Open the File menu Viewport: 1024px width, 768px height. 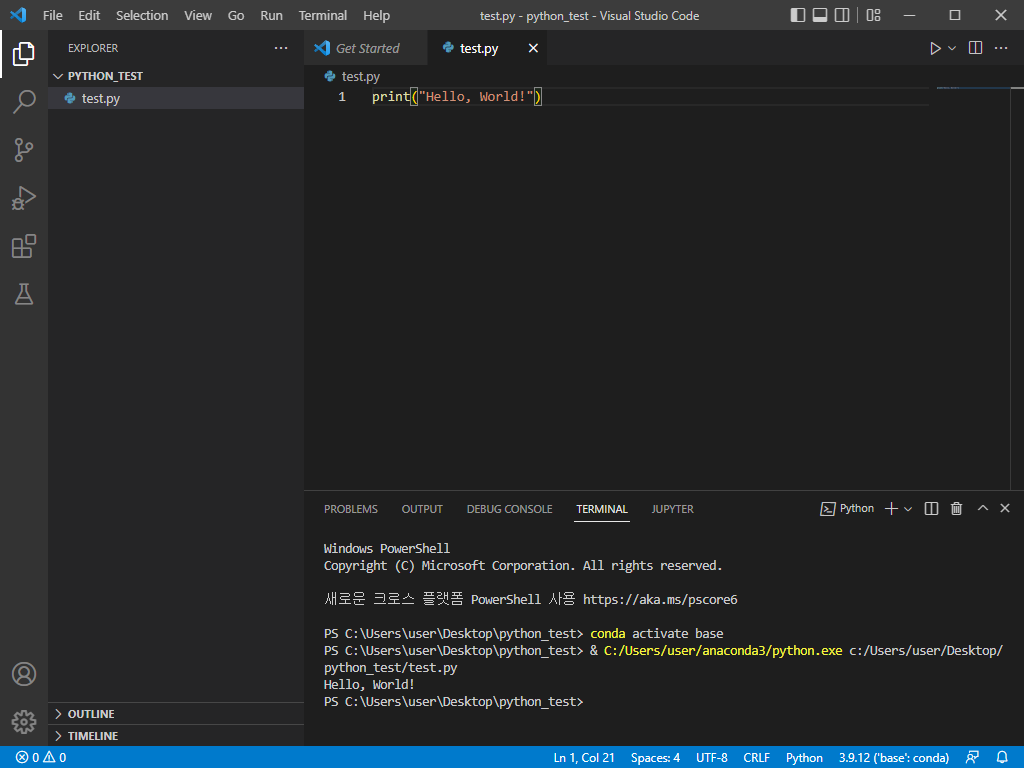[52, 15]
